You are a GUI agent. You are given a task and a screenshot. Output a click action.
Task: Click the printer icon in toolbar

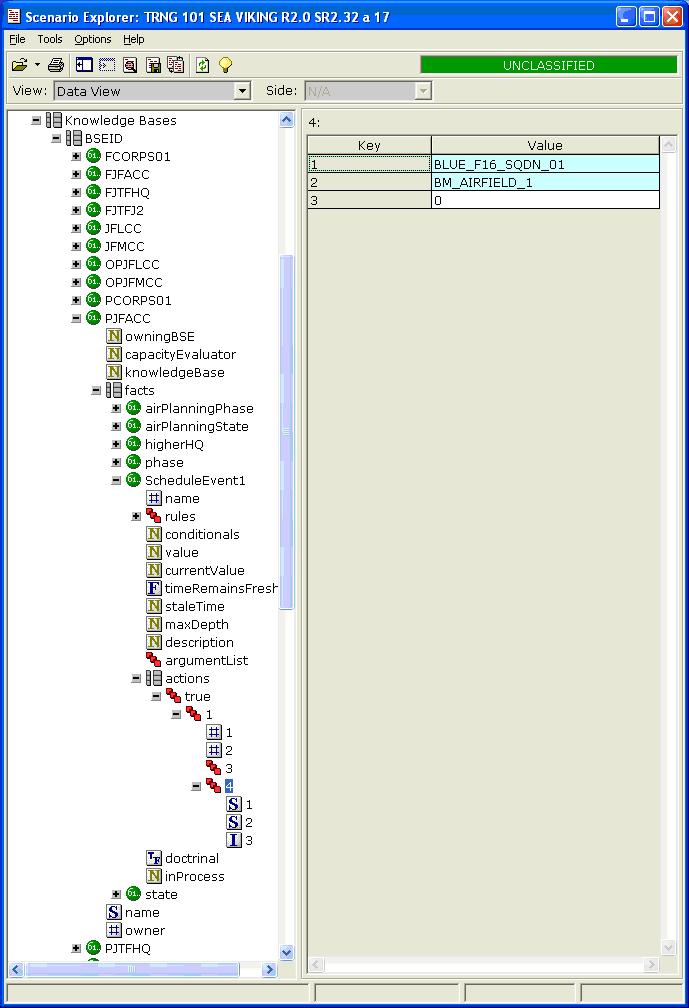[56, 65]
